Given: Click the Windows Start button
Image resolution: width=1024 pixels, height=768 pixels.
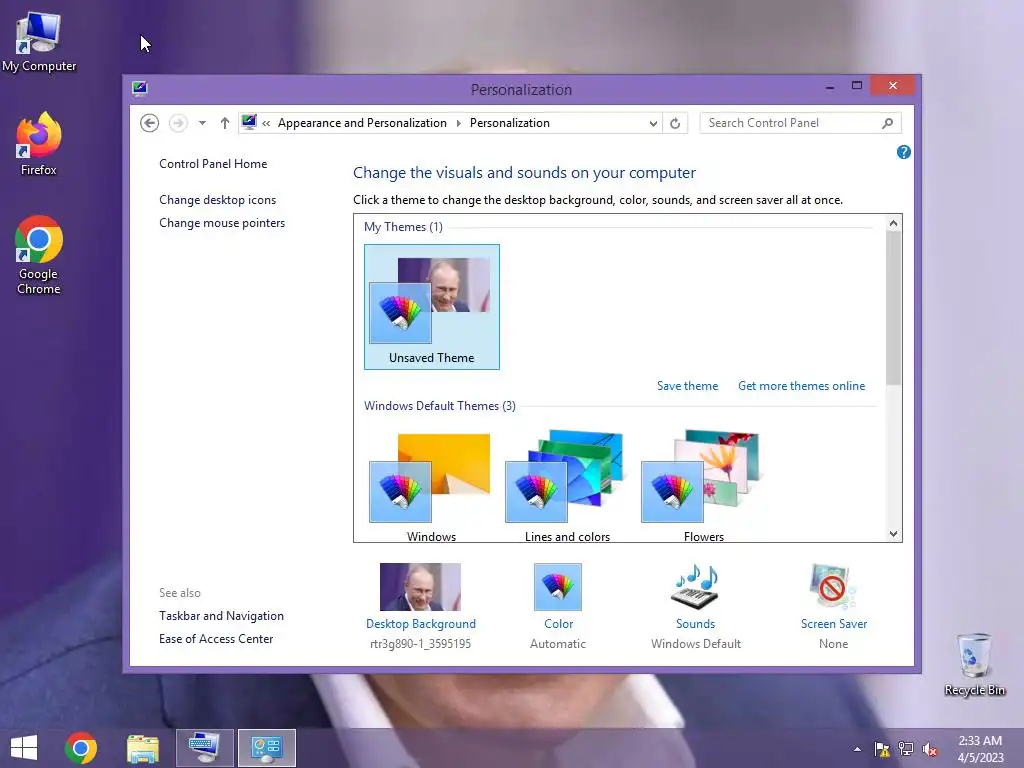Looking at the screenshot, I should coord(24,748).
